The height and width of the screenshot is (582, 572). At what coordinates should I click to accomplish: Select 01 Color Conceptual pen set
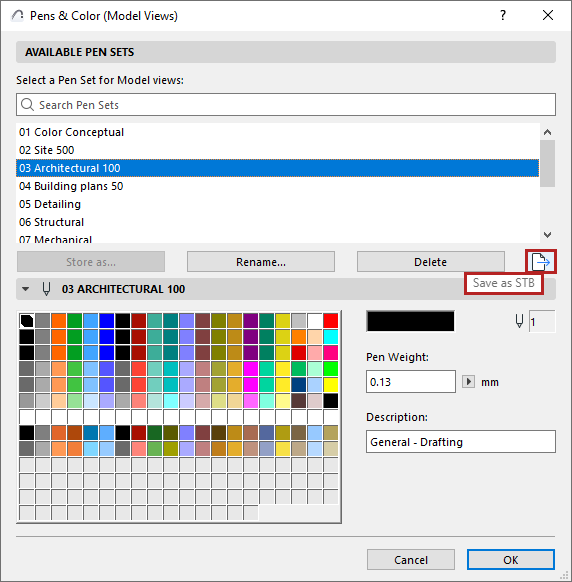tap(277, 132)
